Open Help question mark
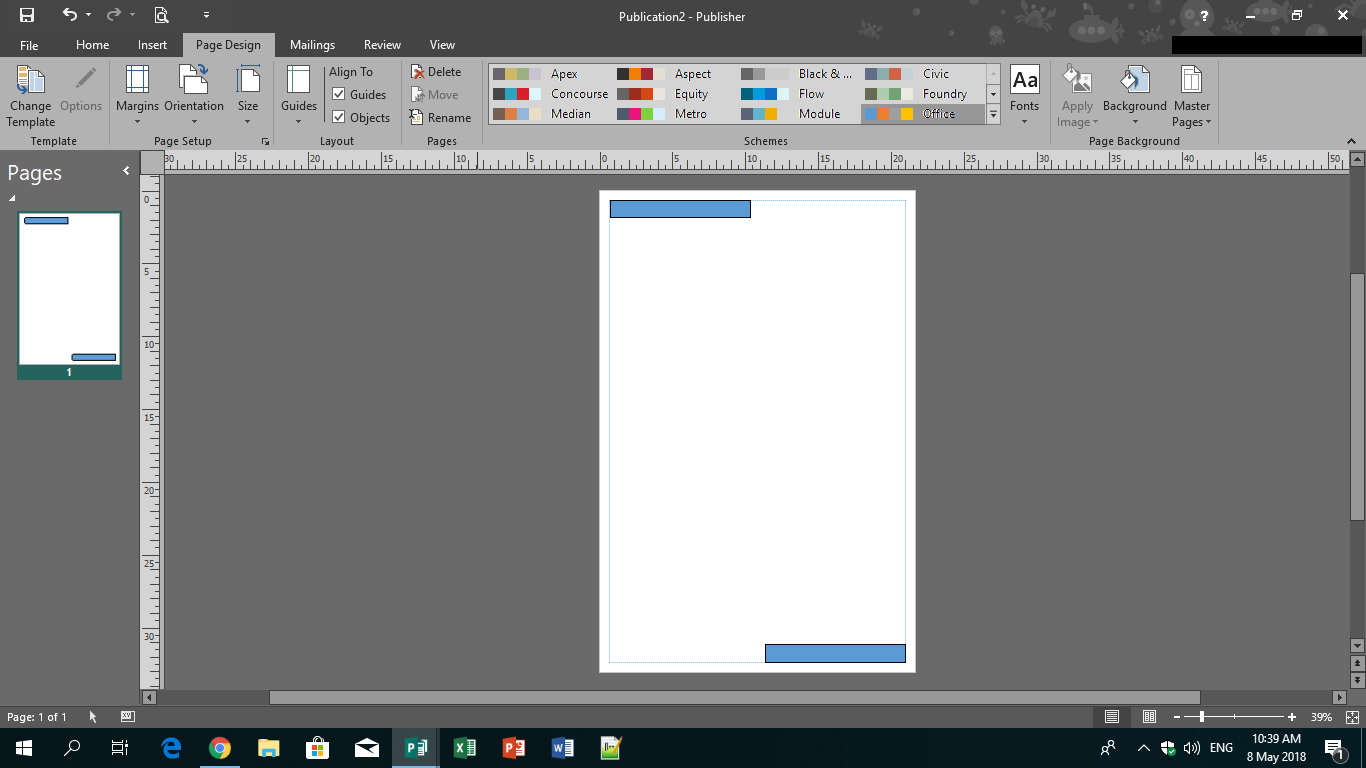 [1204, 16]
